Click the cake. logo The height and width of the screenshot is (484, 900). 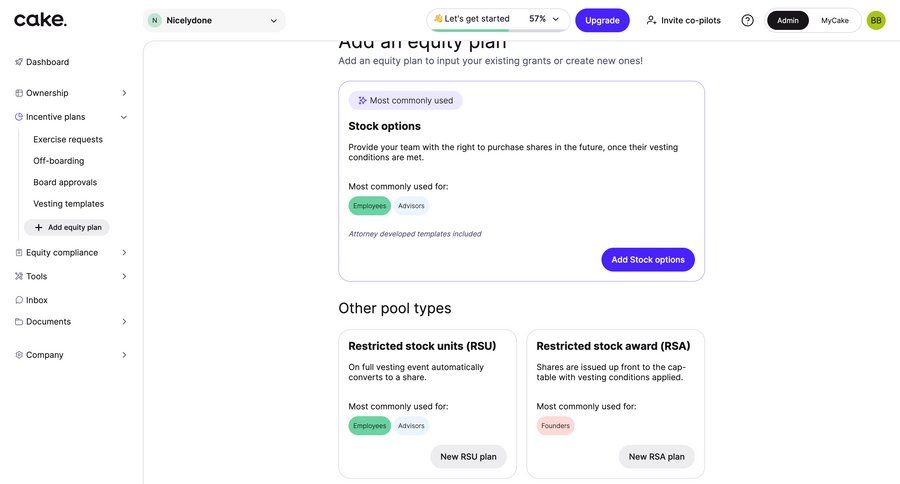tap(40, 19)
